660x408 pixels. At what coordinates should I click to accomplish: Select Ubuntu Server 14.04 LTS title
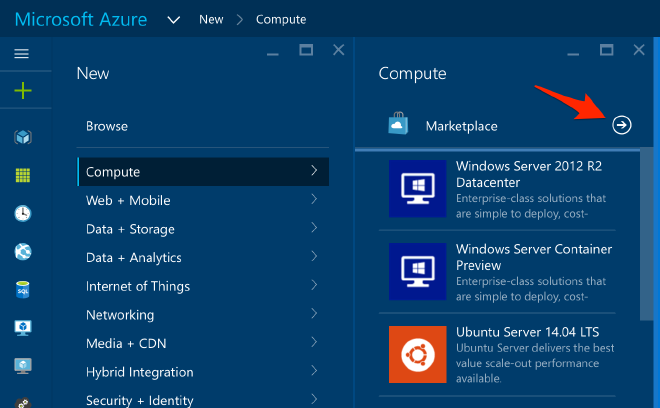[x=527, y=332]
